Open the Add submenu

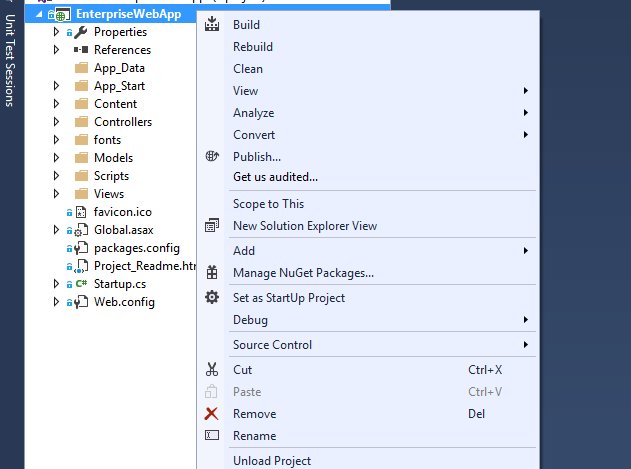coord(368,250)
